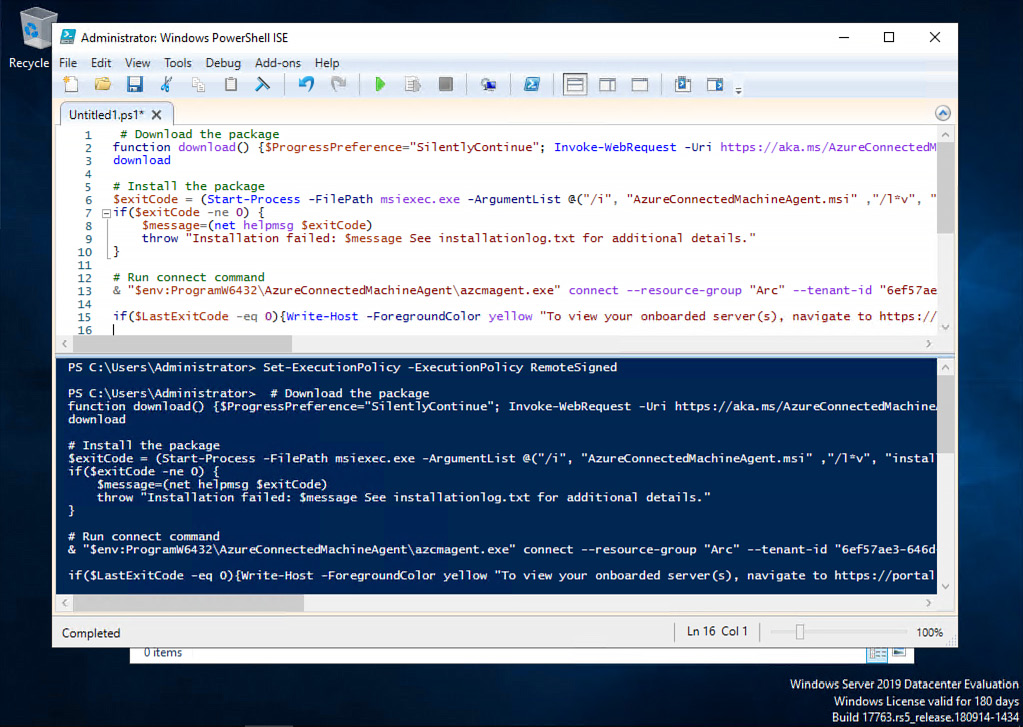
Task: Select the Untitled1.ps1 script tab
Action: click(106, 115)
